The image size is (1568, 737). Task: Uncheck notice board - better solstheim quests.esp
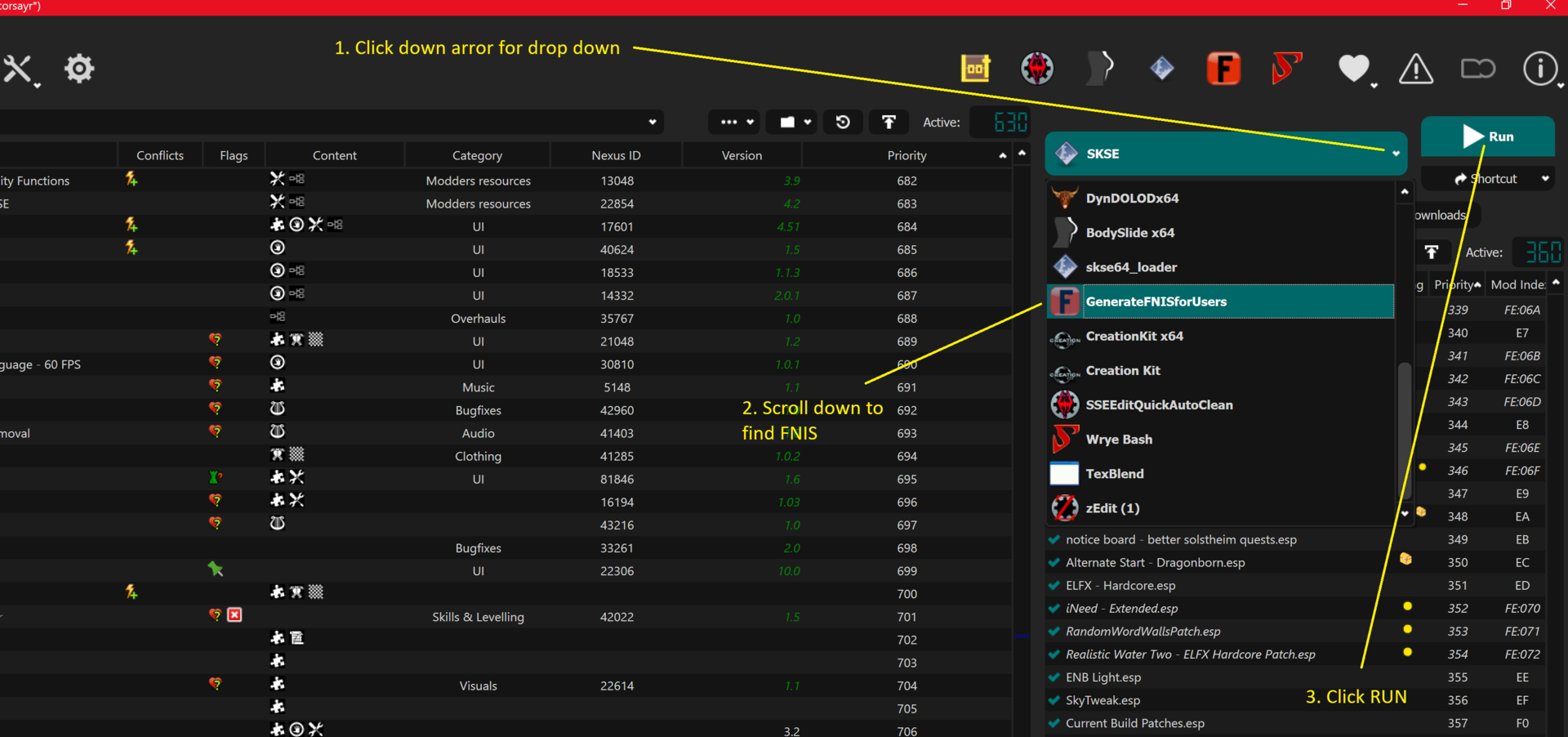pyautogui.click(x=1054, y=539)
